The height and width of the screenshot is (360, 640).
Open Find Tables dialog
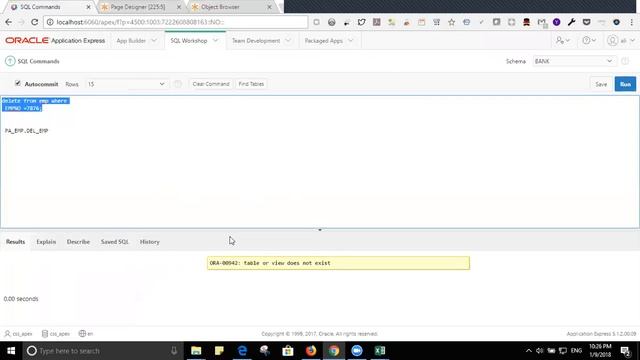[x=251, y=84]
